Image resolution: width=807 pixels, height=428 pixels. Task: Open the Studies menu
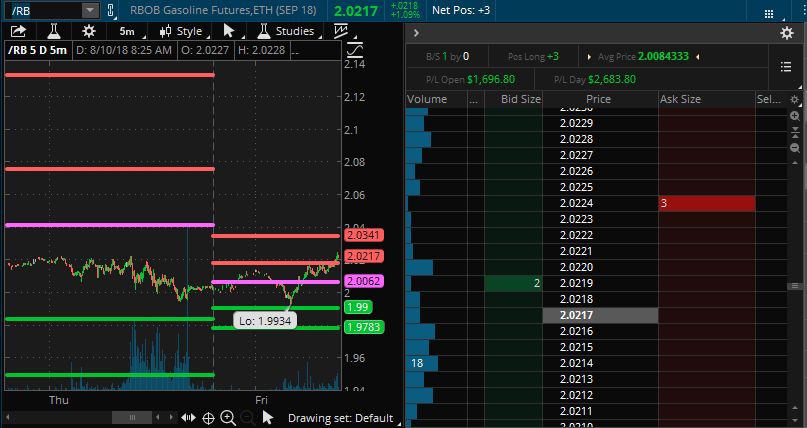[x=285, y=31]
